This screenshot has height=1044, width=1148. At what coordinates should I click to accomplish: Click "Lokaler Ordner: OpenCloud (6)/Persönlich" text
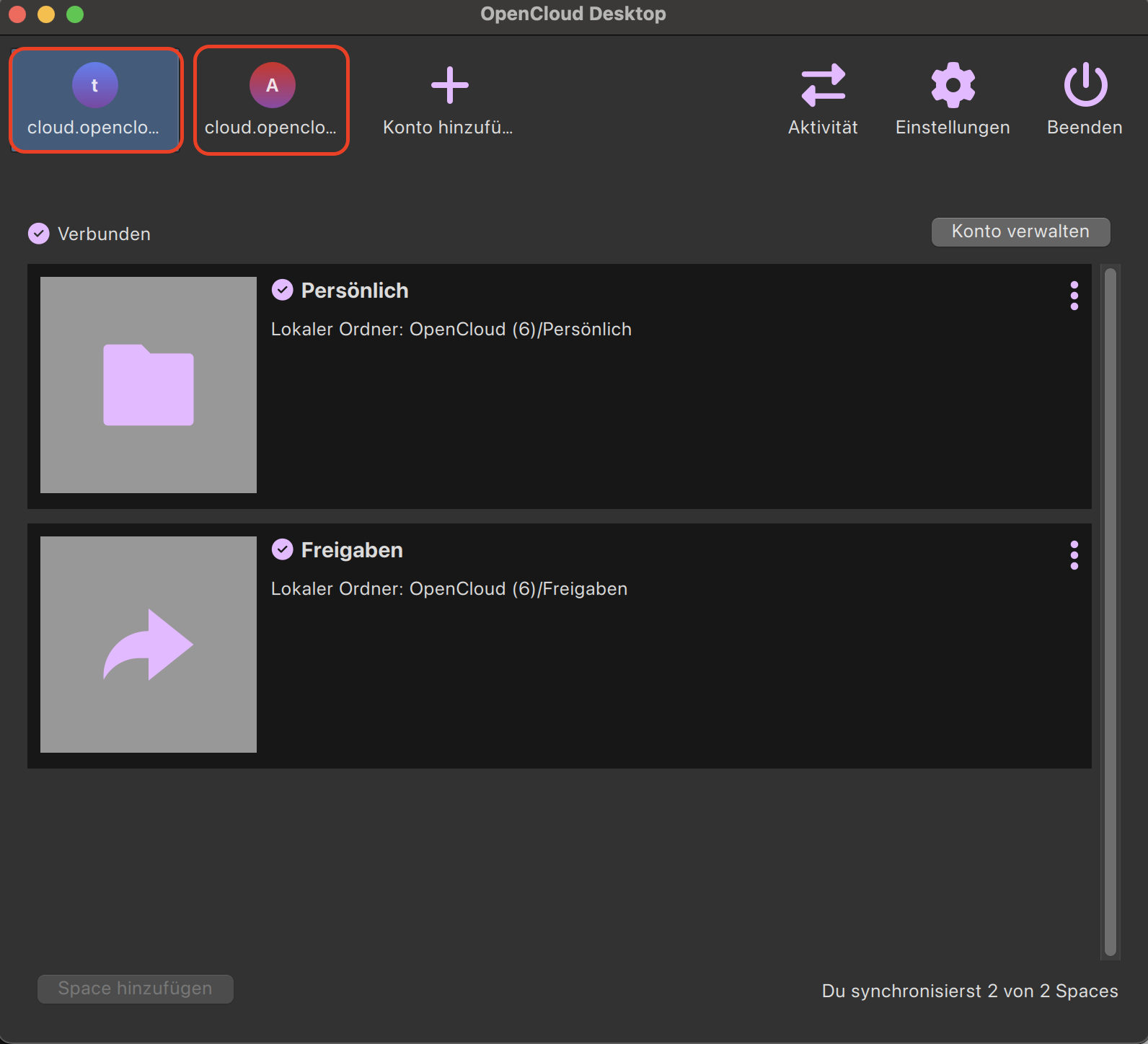click(x=451, y=329)
